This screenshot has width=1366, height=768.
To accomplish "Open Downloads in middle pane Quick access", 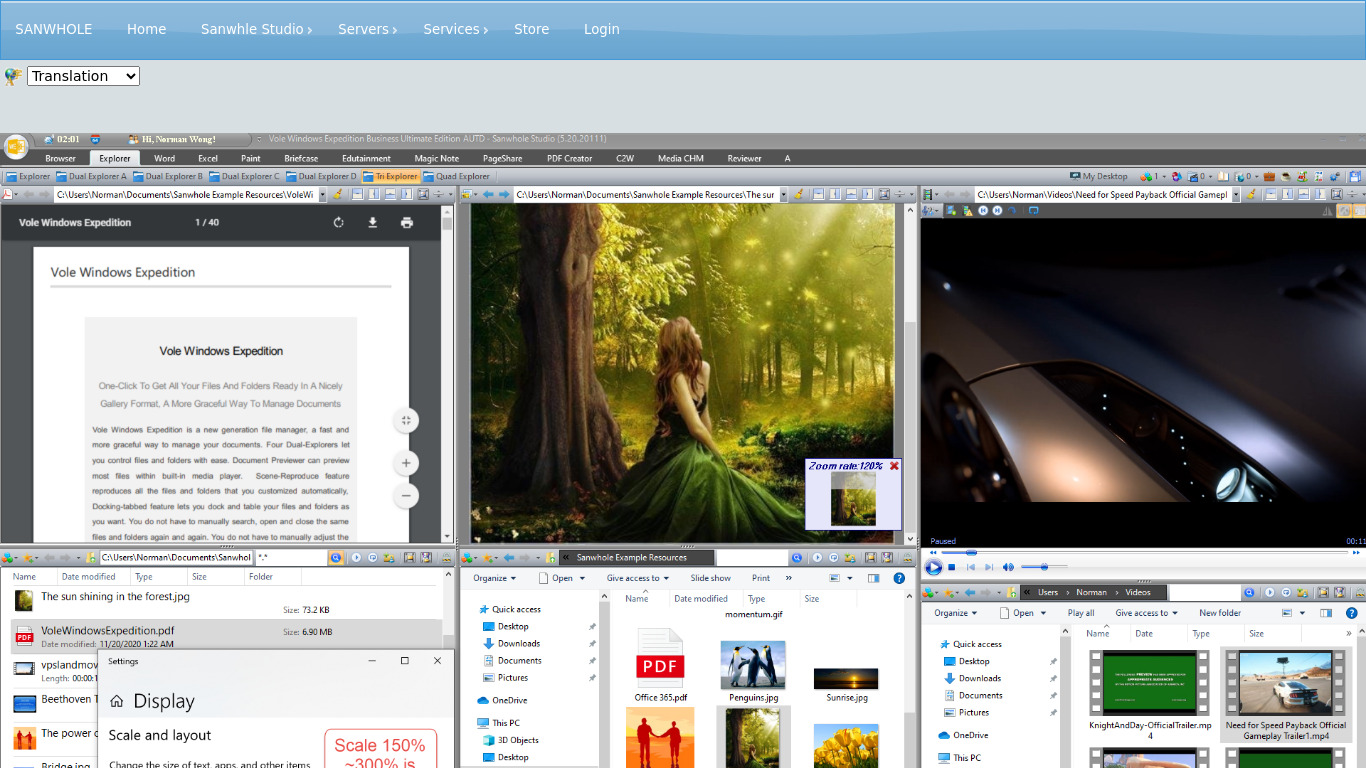I will (x=519, y=643).
